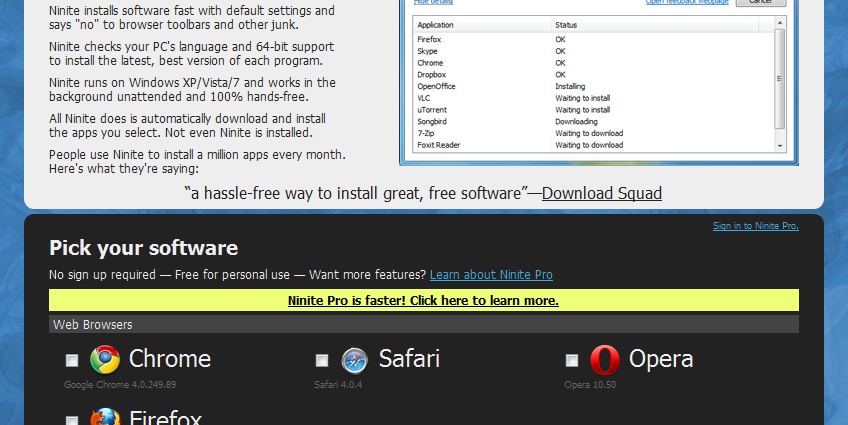Viewport: 848px width, 425px height.
Task: Click the Opera label text
Action: (x=661, y=360)
